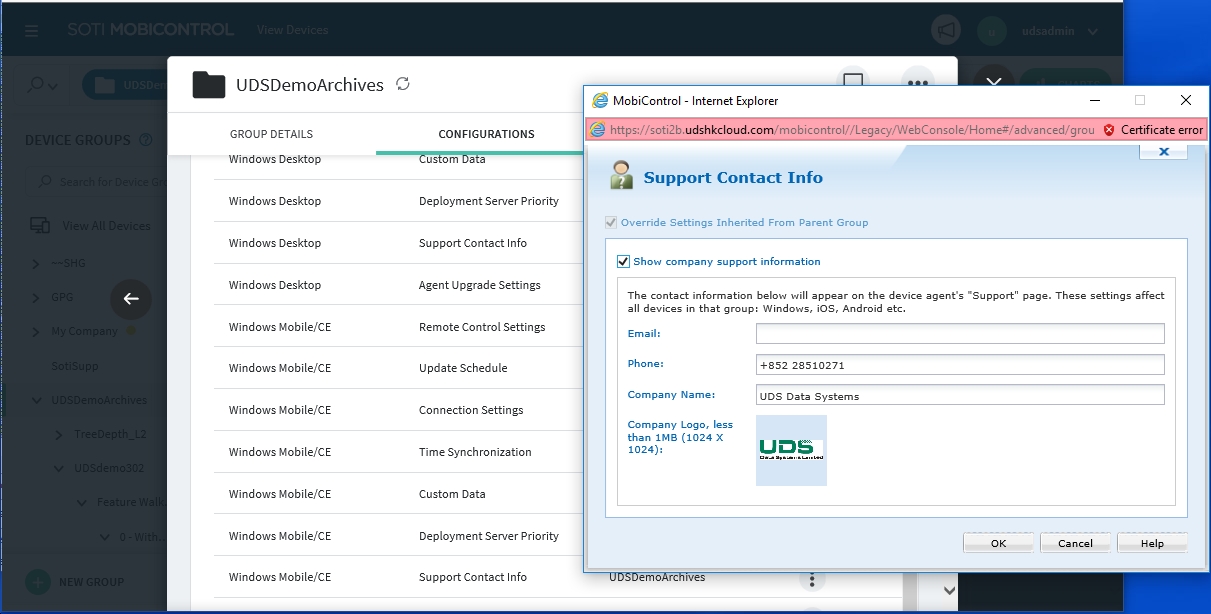Expand the TreeDepth_L2 group
The height and width of the screenshot is (614, 1211).
pos(60,435)
